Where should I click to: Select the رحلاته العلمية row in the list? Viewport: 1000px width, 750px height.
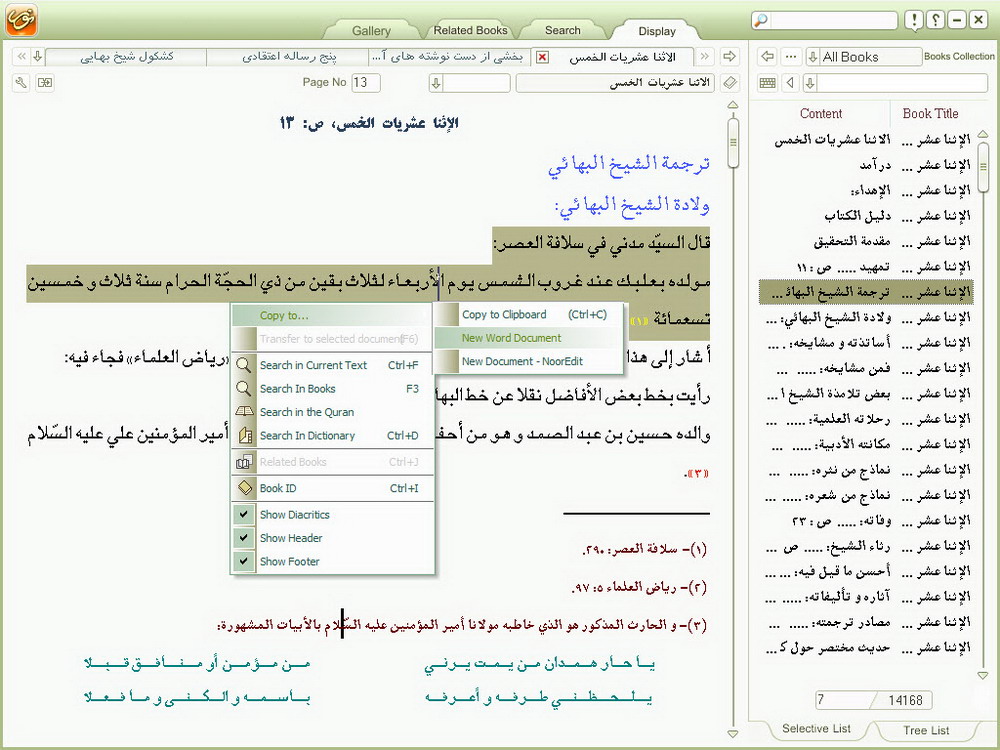click(866, 419)
